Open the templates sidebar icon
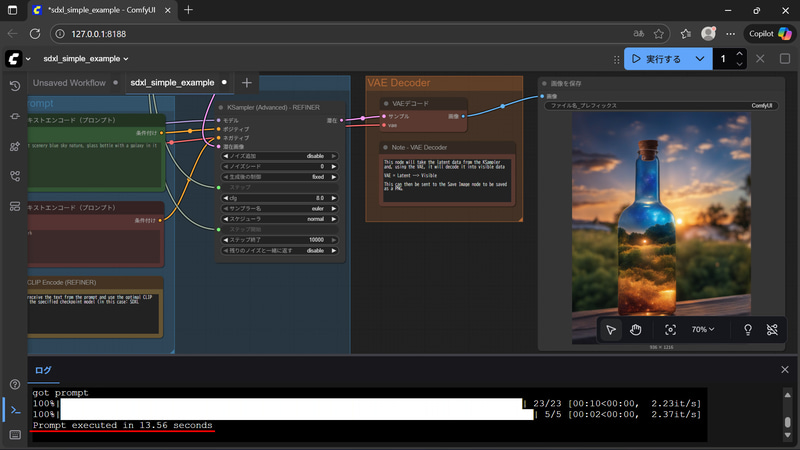 [15, 206]
